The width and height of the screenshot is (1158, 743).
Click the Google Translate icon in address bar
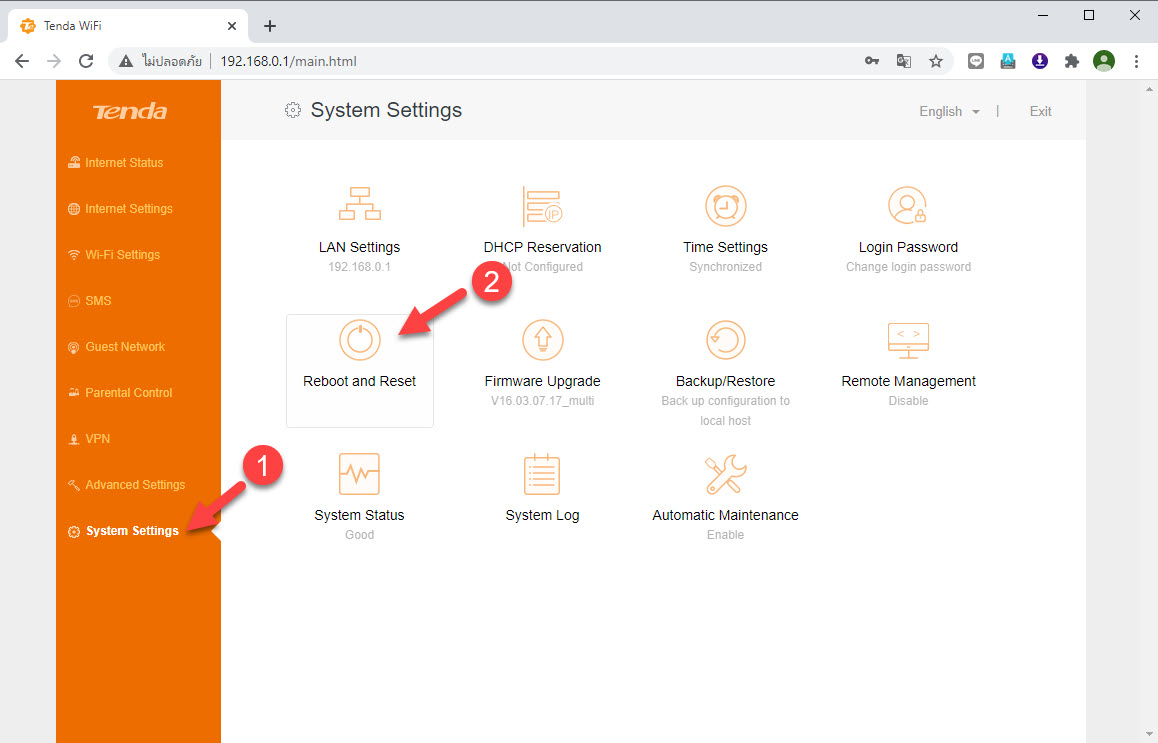pyautogui.click(x=903, y=61)
